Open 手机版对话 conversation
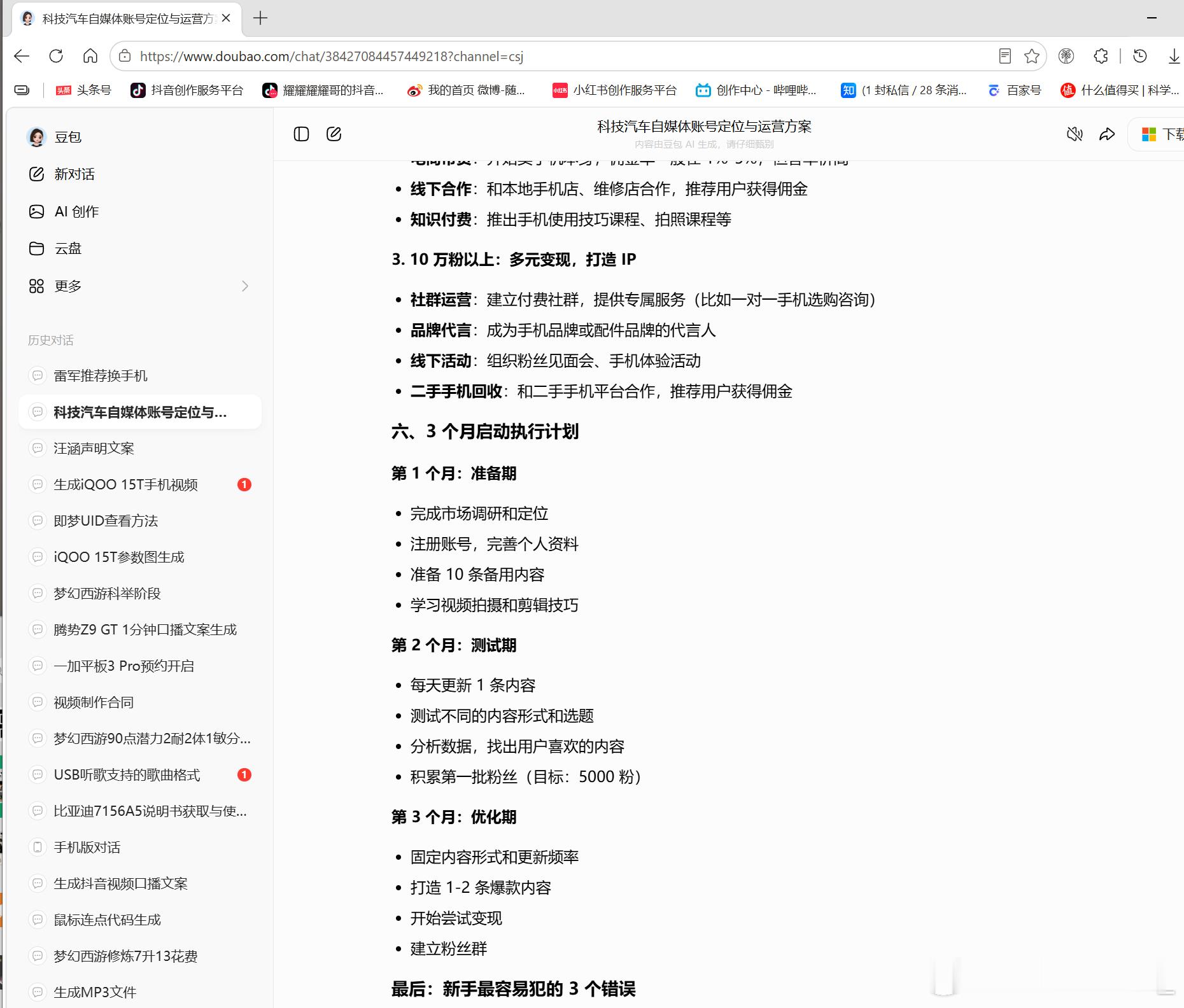1184x1008 pixels. (140, 847)
